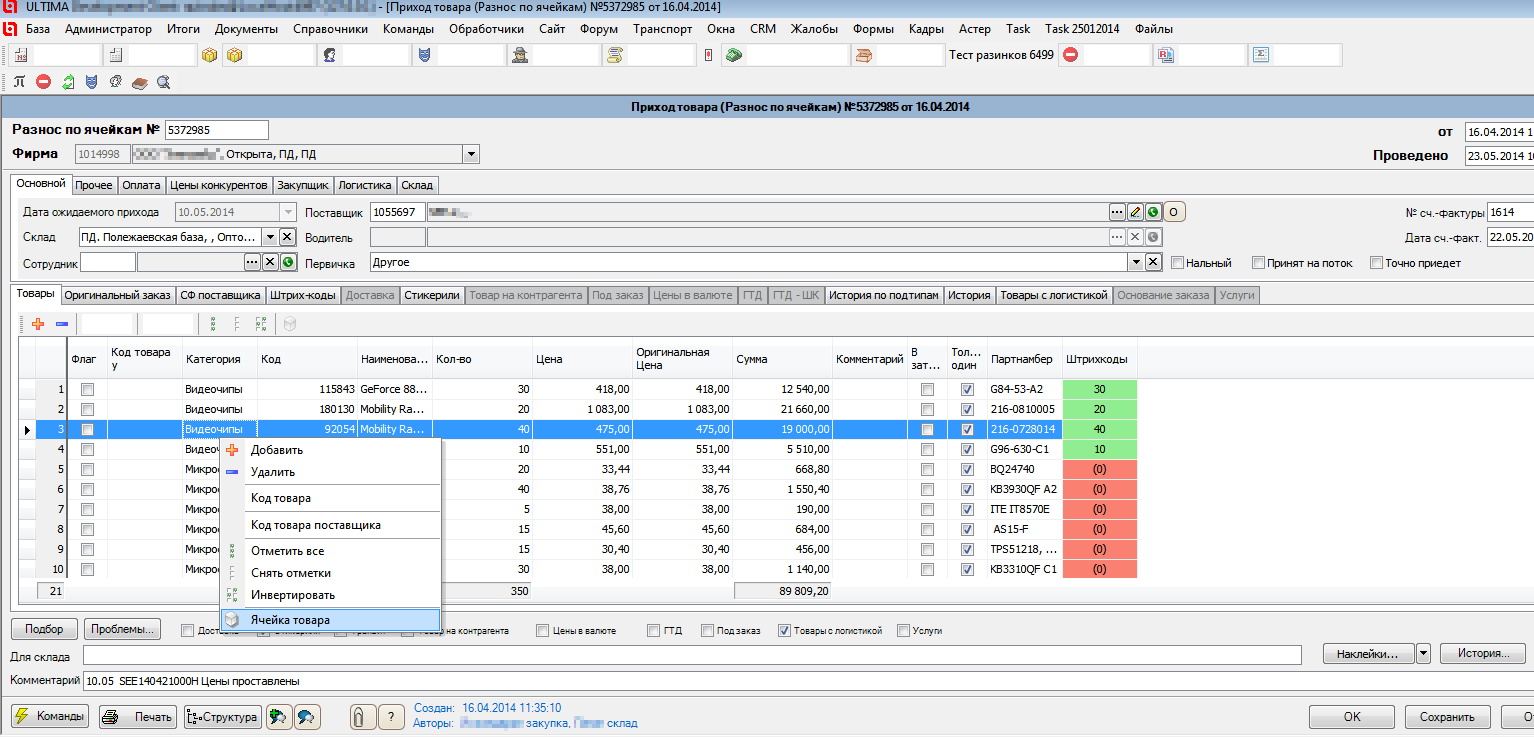Enable the Точно приедет checkbox
Screen dimensions: 1534x737
1377,263
